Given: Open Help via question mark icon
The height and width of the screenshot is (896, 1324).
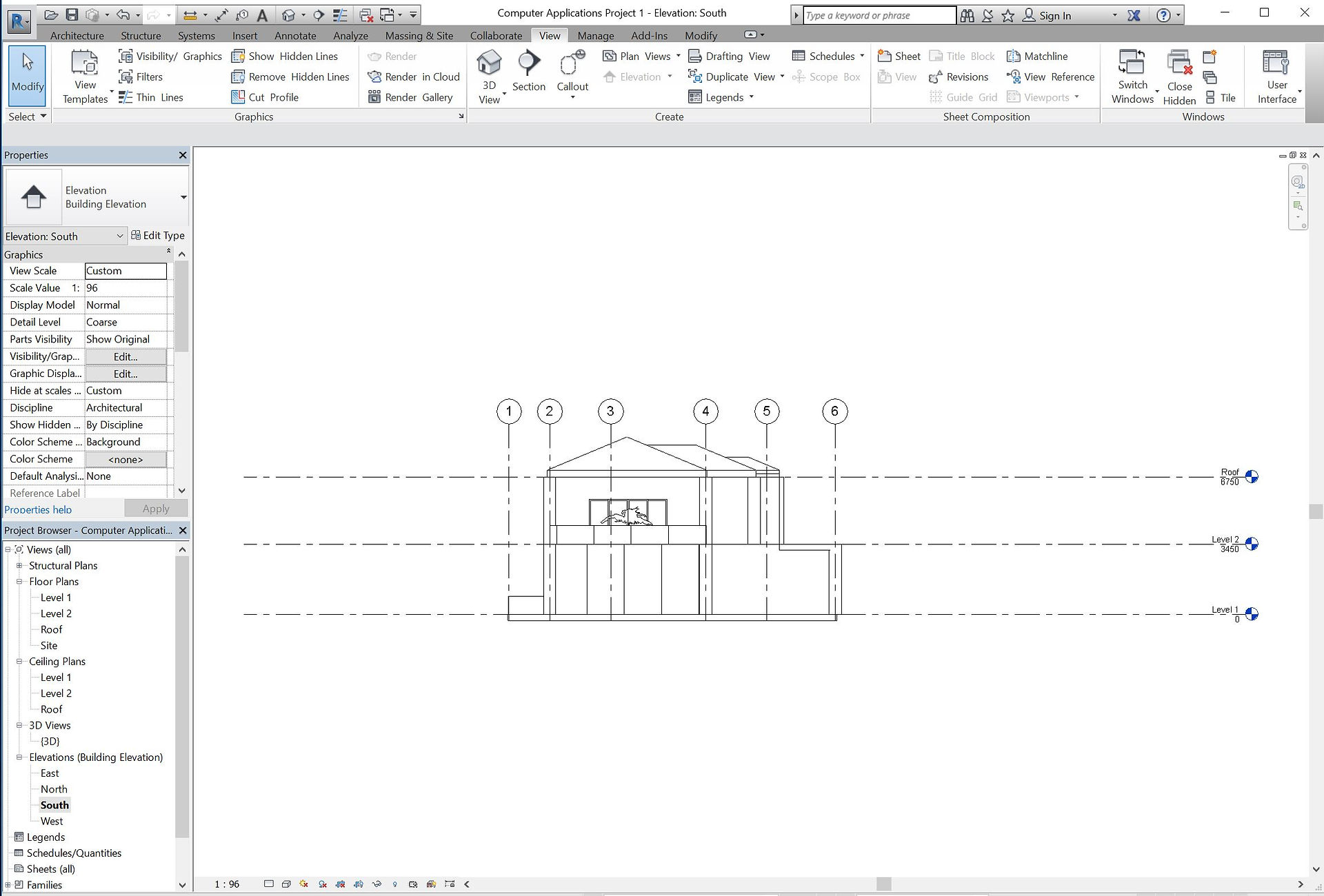Looking at the screenshot, I should (x=1163, y=15).
